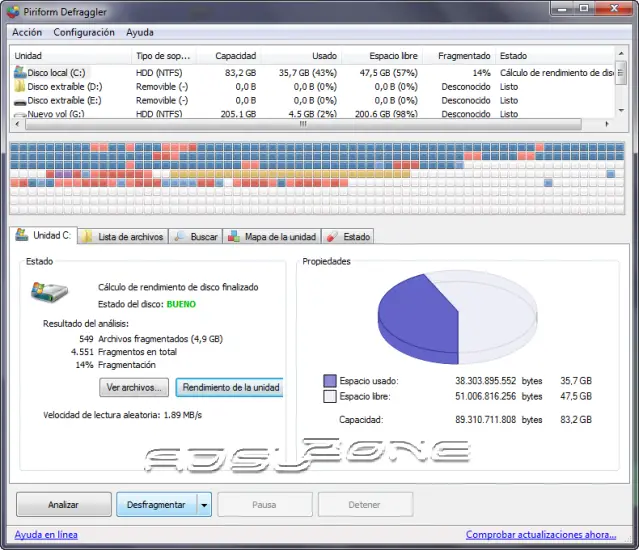Click the Estado pill icon

[333, 237]
